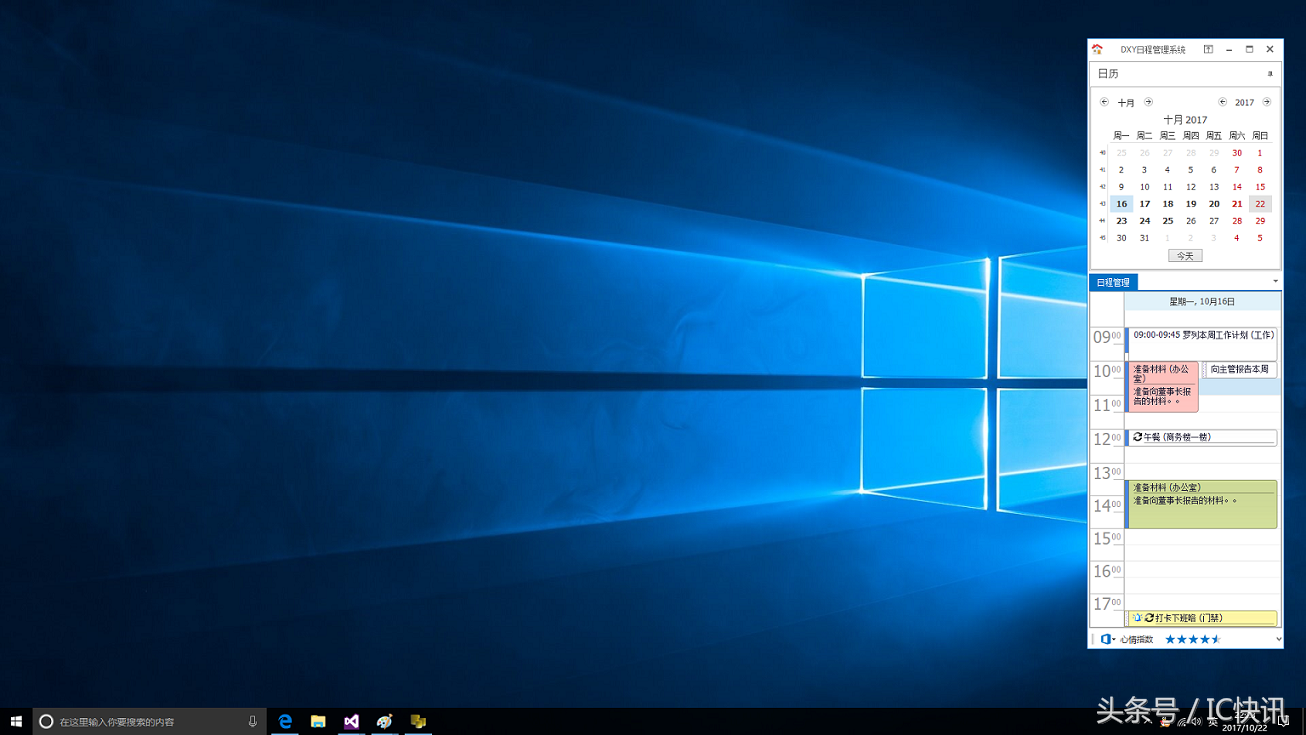
Task: Click next year arrow beside 2017
Action: pos(1266,102)
